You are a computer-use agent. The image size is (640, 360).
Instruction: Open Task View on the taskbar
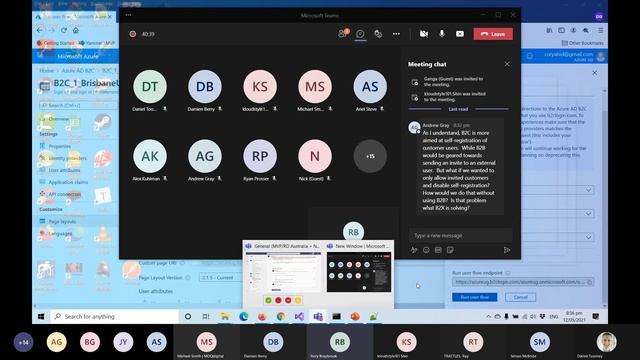click(x=206, y=316)
